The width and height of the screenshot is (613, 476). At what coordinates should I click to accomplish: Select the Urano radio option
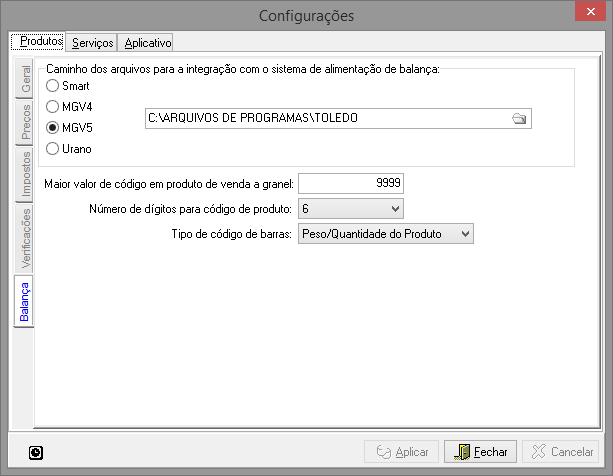(x=53, y=150)
